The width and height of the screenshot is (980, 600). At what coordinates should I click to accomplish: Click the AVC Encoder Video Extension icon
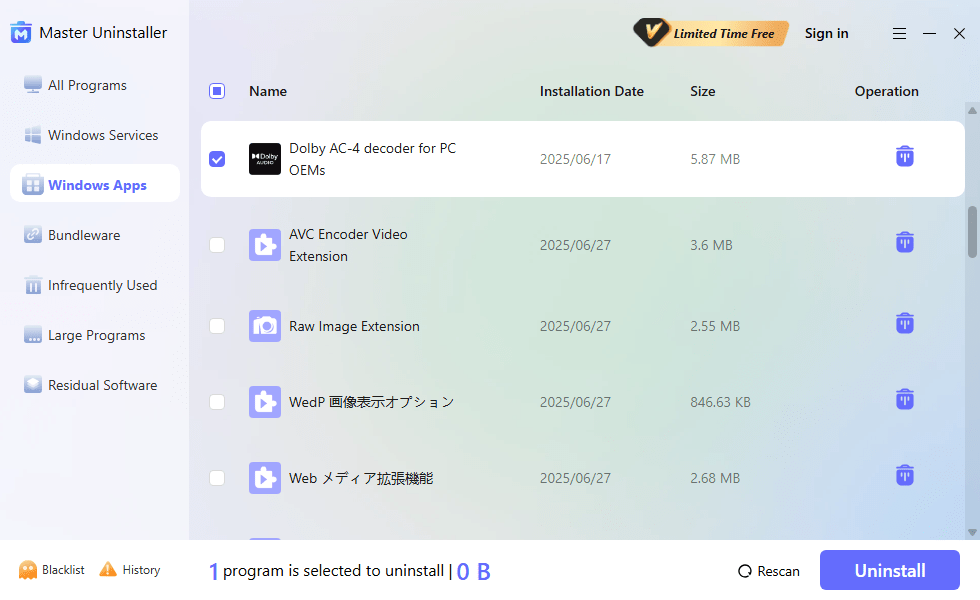coord(265,245)
